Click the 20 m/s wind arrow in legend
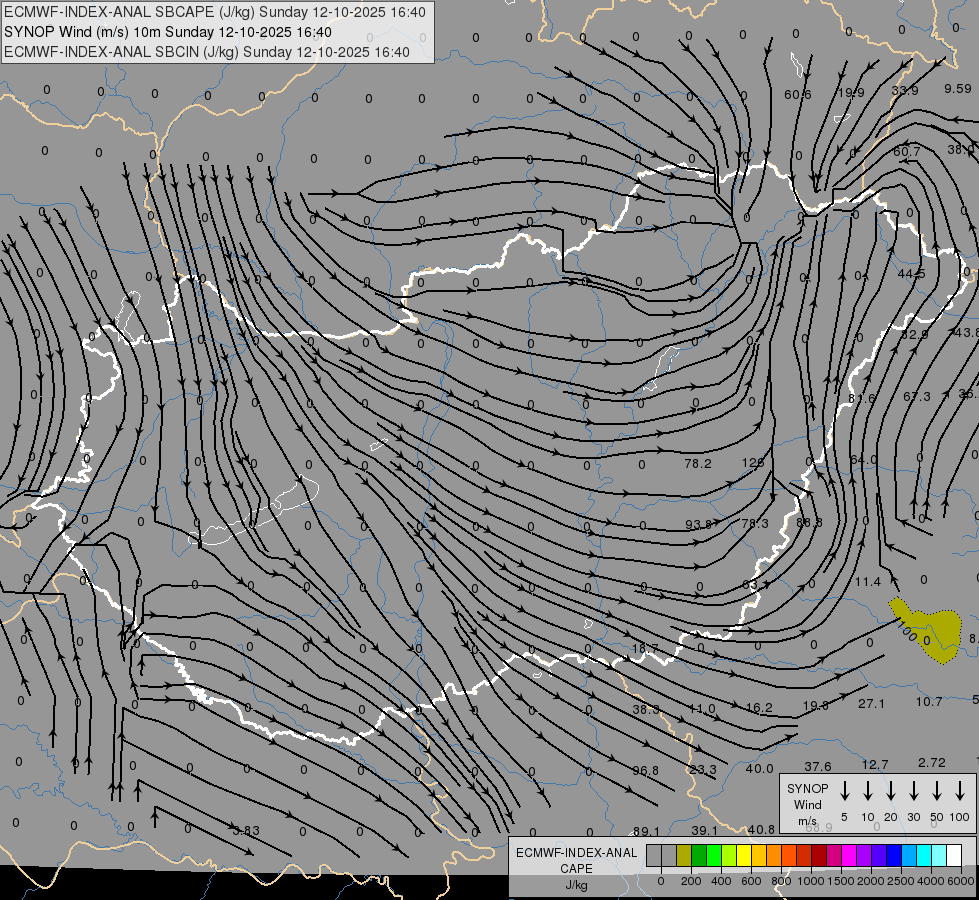 [891, 791]
